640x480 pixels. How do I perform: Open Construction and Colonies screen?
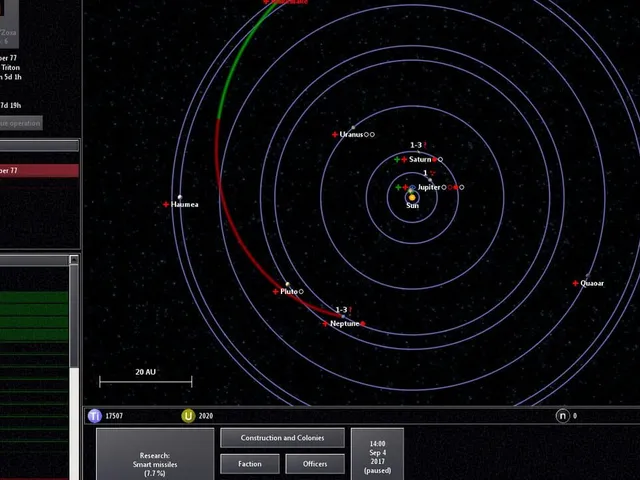282,438
